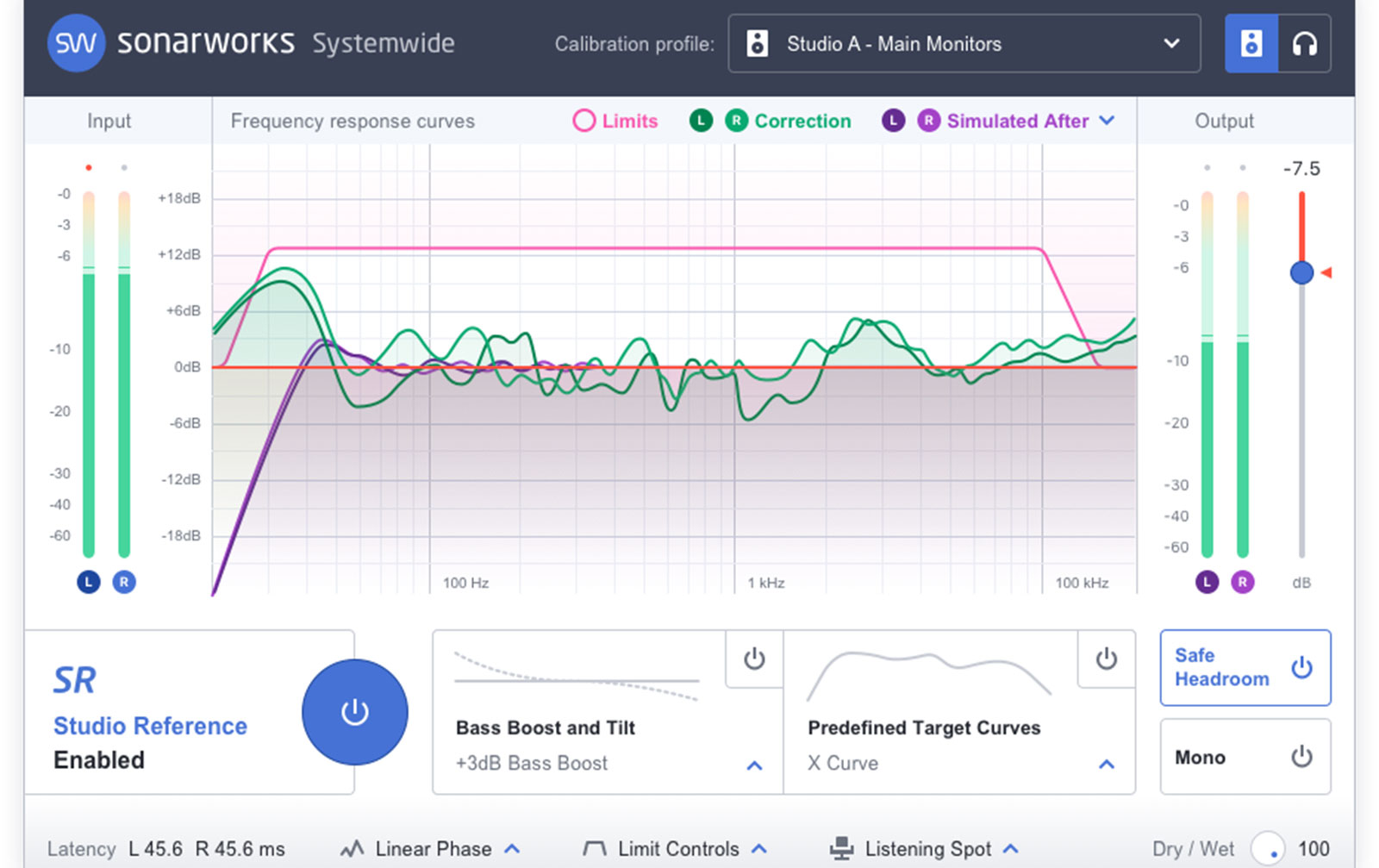The width and height of the screenshot is (1379, 868).
Task: Toggle Studio Reference power button
Action: pos(354,712)
